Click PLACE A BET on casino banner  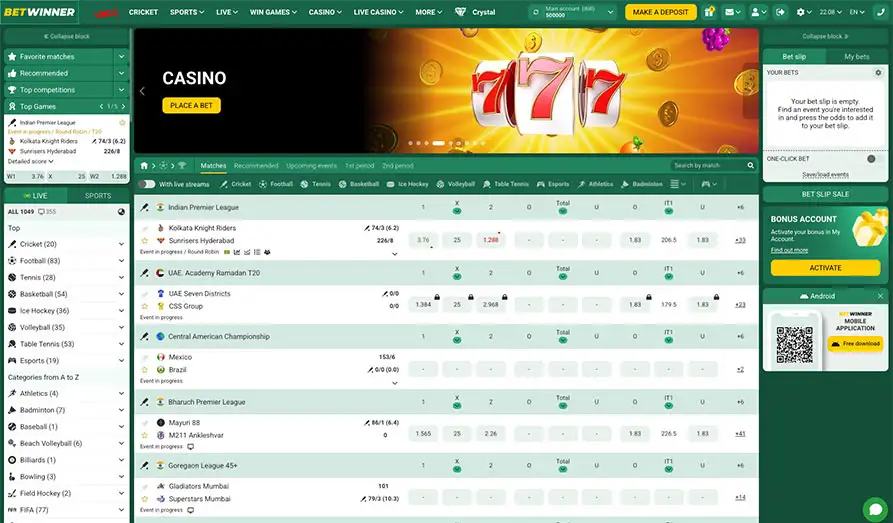point(191,105)
